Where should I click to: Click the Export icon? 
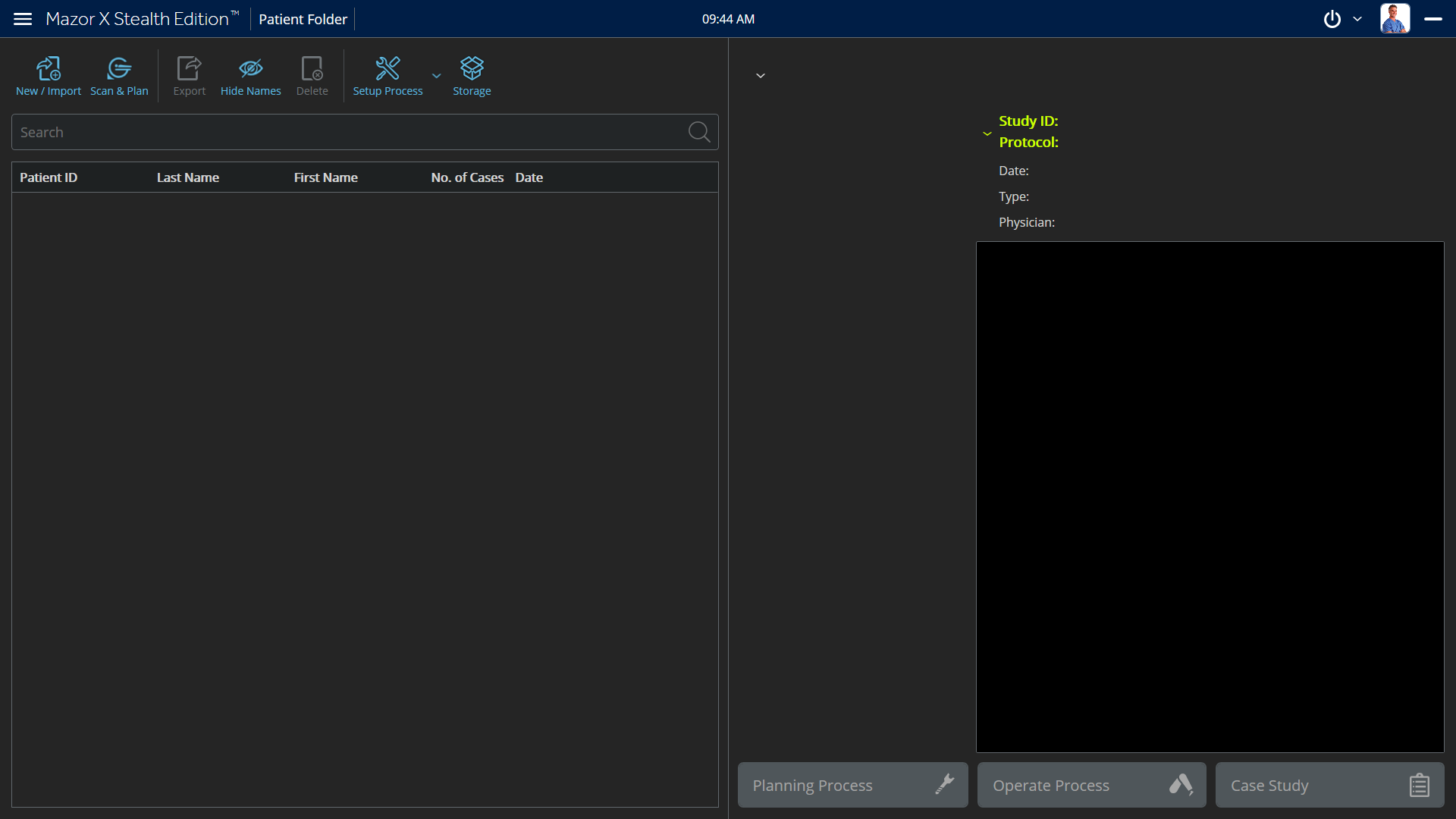(189, 69)
